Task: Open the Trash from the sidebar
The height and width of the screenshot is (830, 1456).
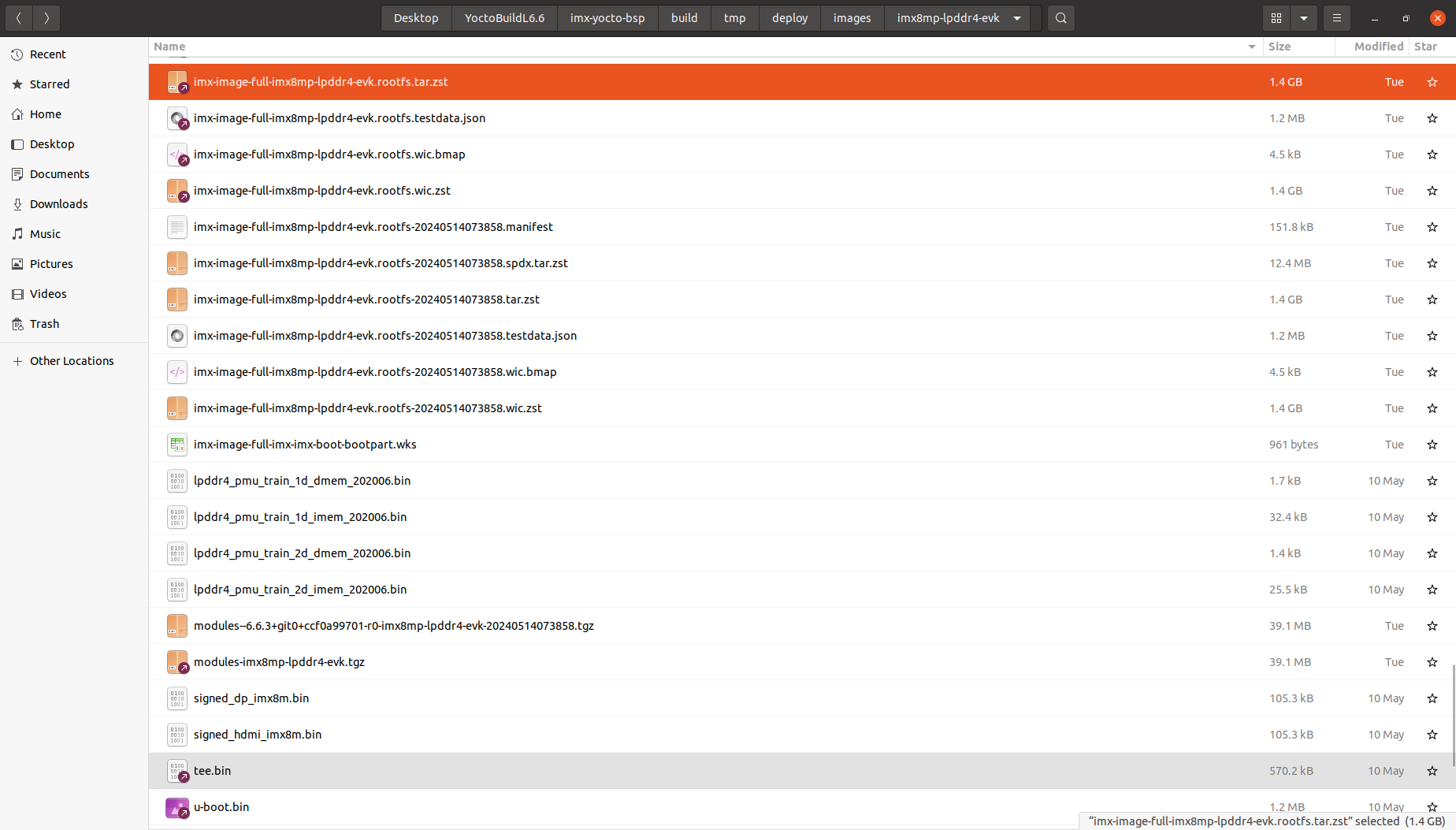Action: point(44,323)
